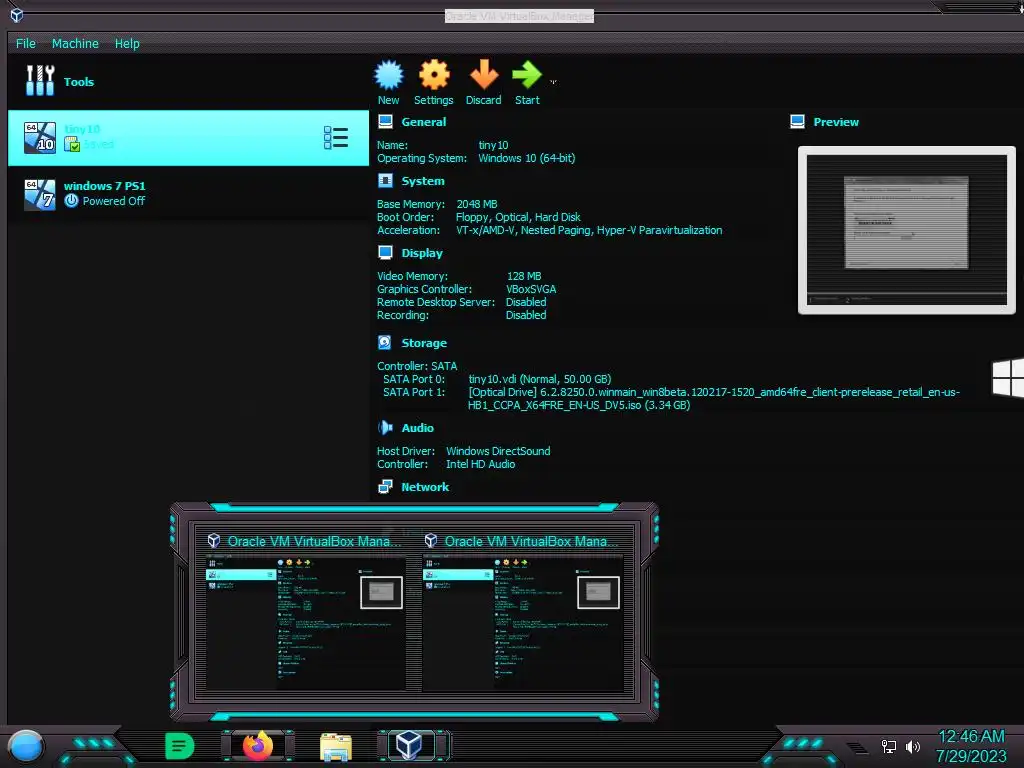The height and width of the screenshot is (768, 1024).
Task: Select the windows 7 PS1 machine
Action: click(x=188, y=194)
